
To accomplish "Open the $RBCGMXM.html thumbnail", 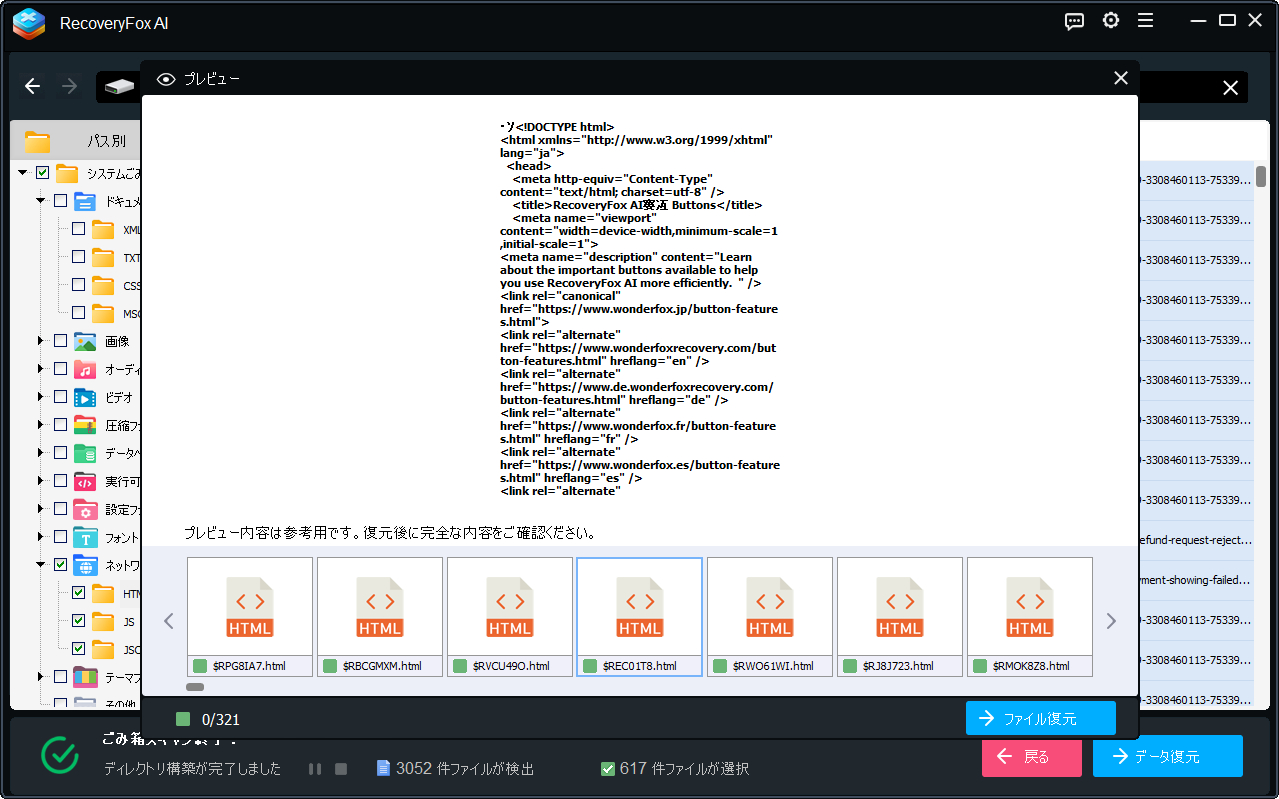I will coord(380,617).
